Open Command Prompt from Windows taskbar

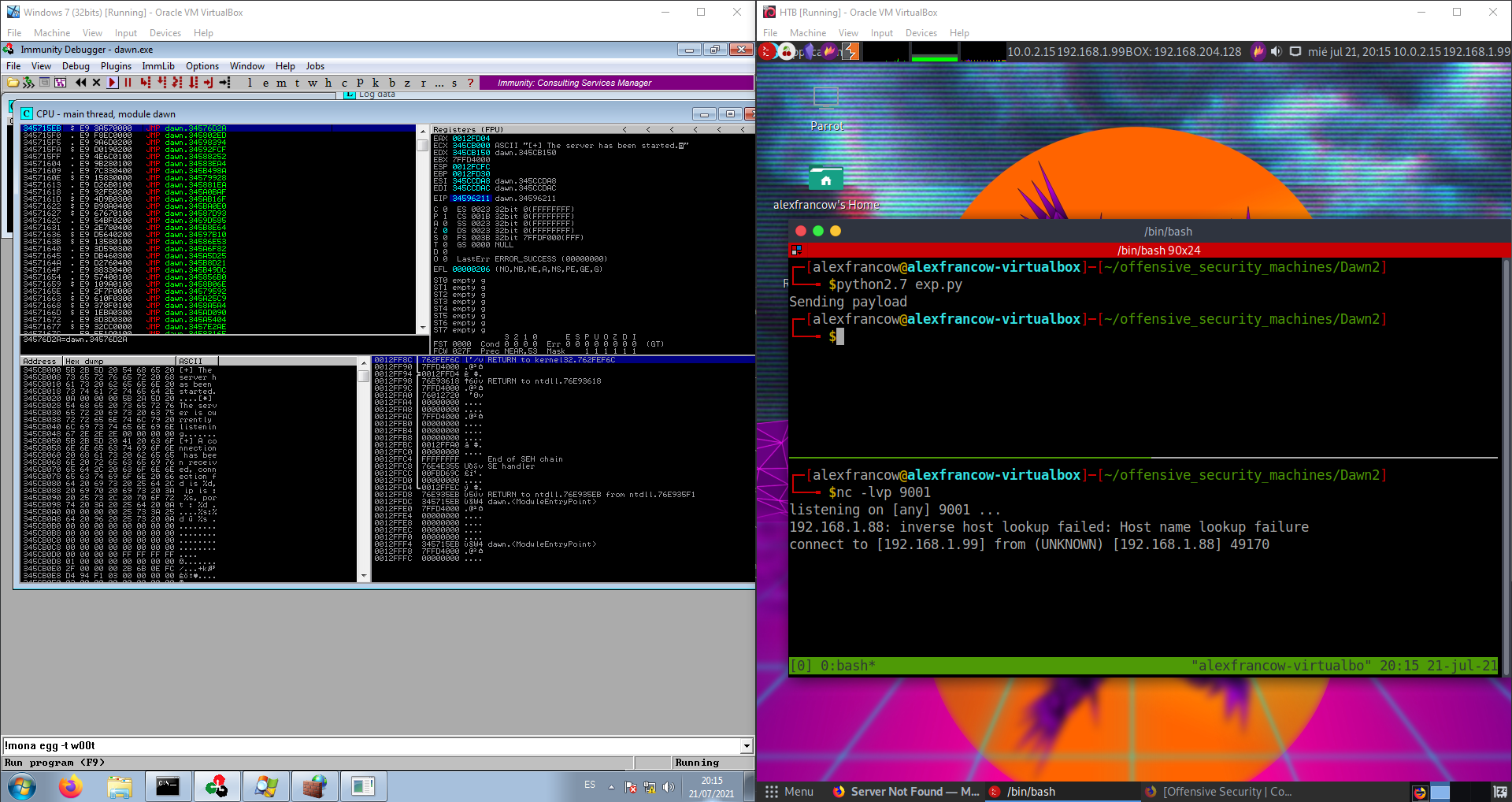pyautogui.click(x=168, y=786)
